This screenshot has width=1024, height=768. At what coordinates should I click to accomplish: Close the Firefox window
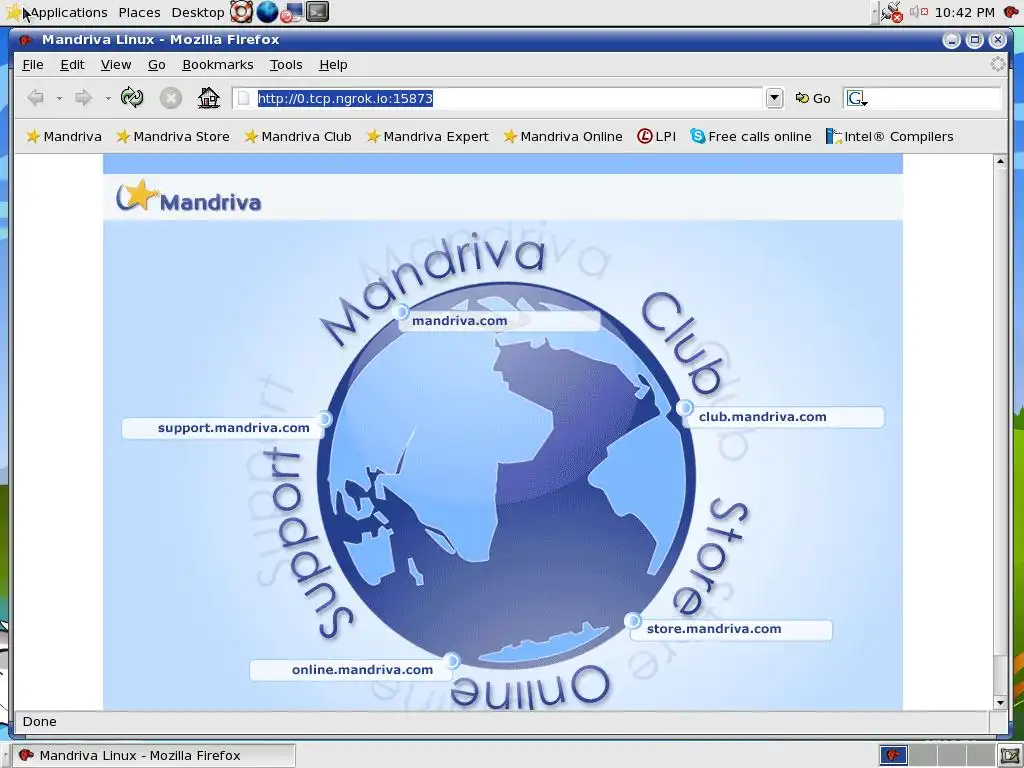tap(998, 40)
